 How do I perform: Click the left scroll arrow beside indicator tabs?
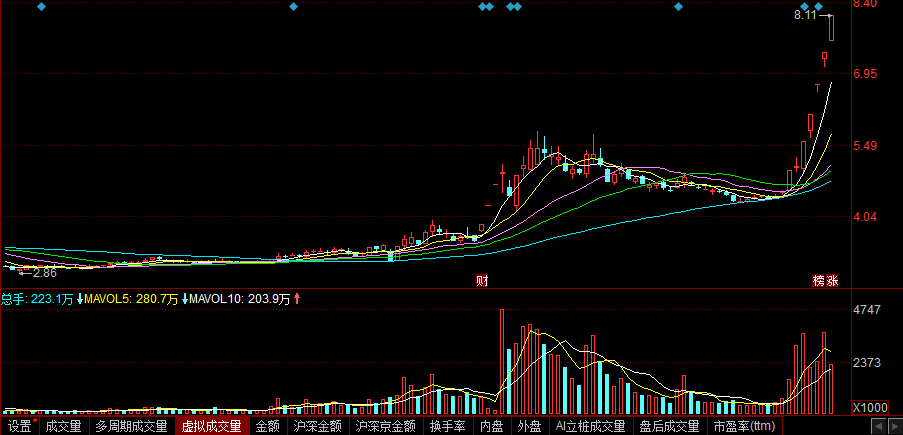pyautogui.click(x=879, y=427)
